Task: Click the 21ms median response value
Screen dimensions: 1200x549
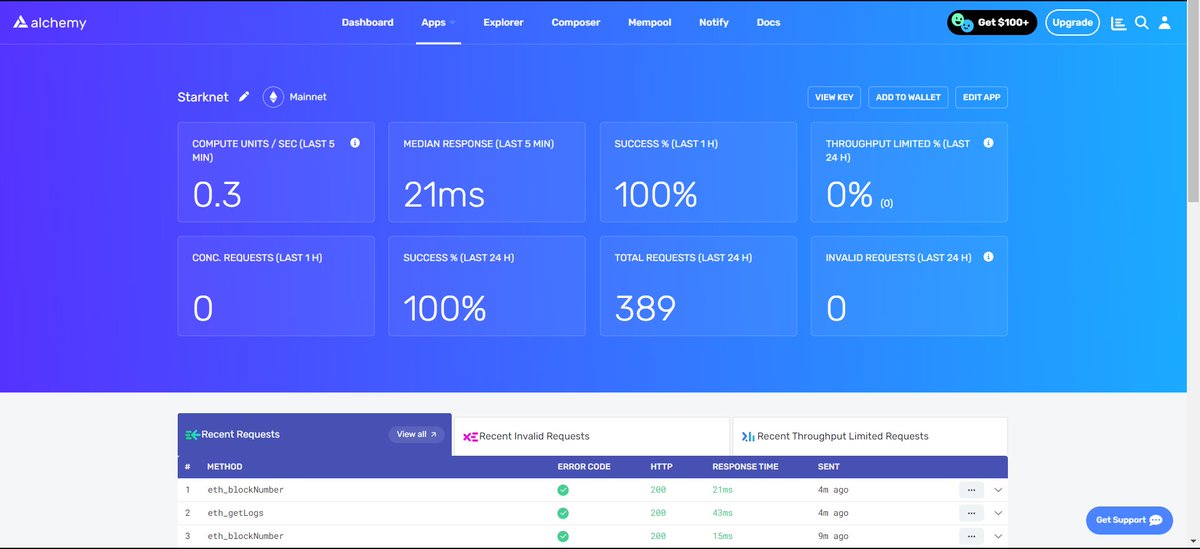Action: pos(444,194)
